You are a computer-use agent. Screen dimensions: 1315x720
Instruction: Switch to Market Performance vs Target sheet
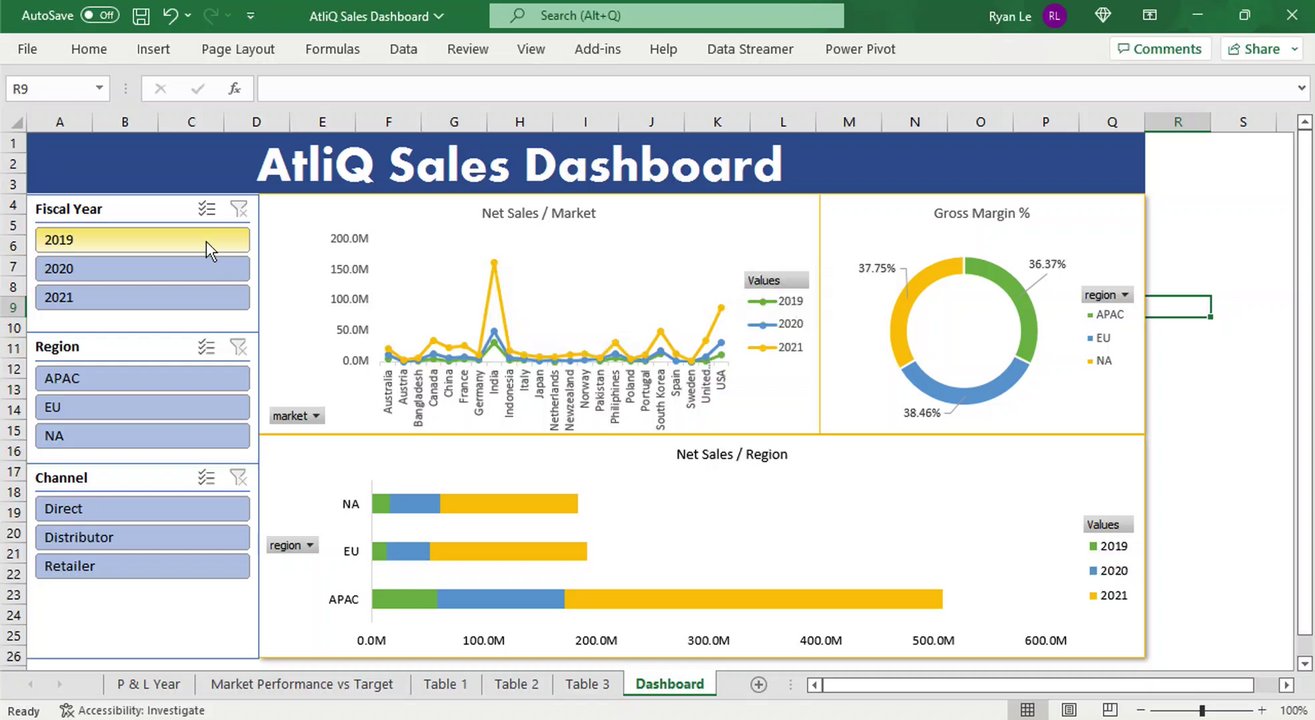(x=302, y=684)
